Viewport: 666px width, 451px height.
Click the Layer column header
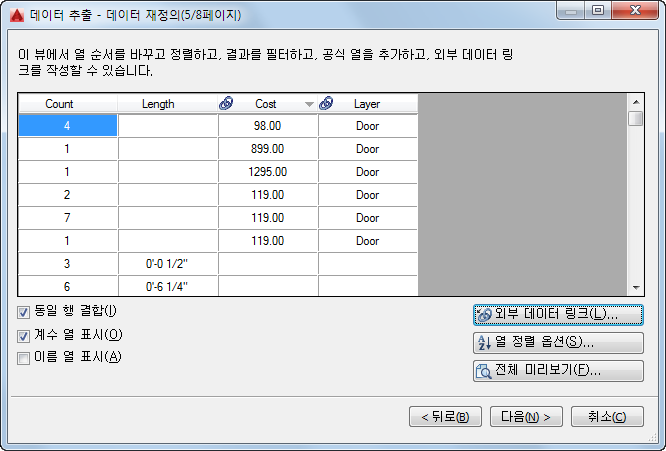pyautogui.click(x=368, y=104)
